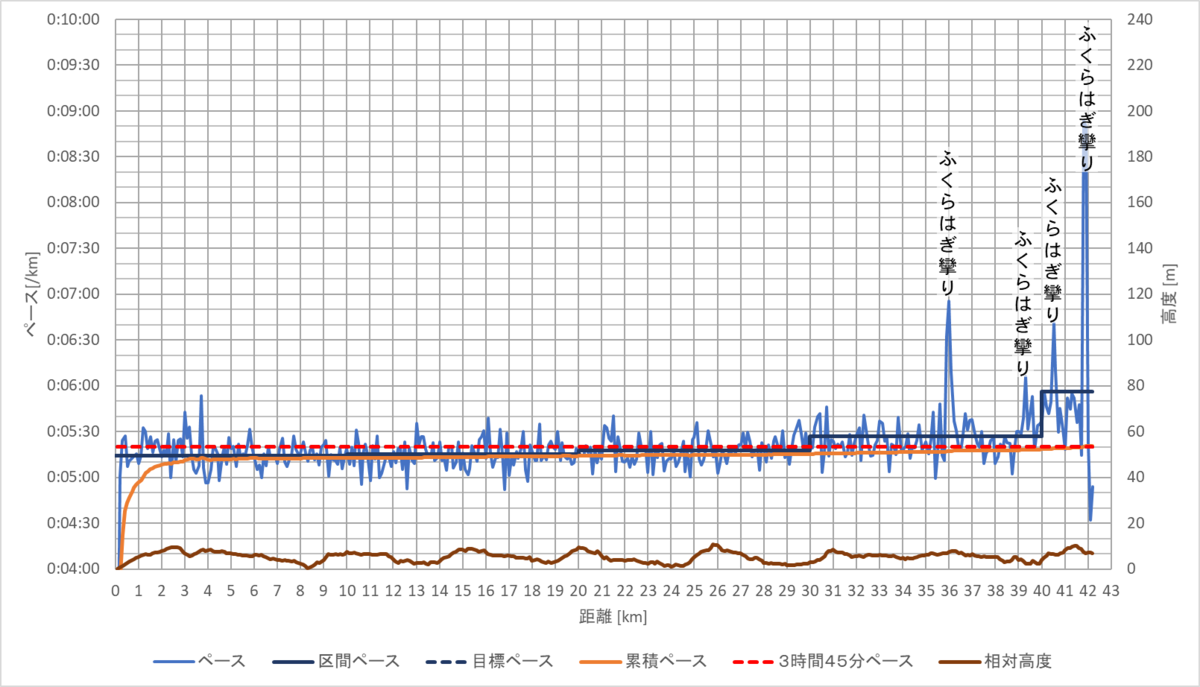The width and height of the screenshot is (1200, 687).
Task: Click the red dashed 3時間45分ペース legend marker
Action: 754,662
